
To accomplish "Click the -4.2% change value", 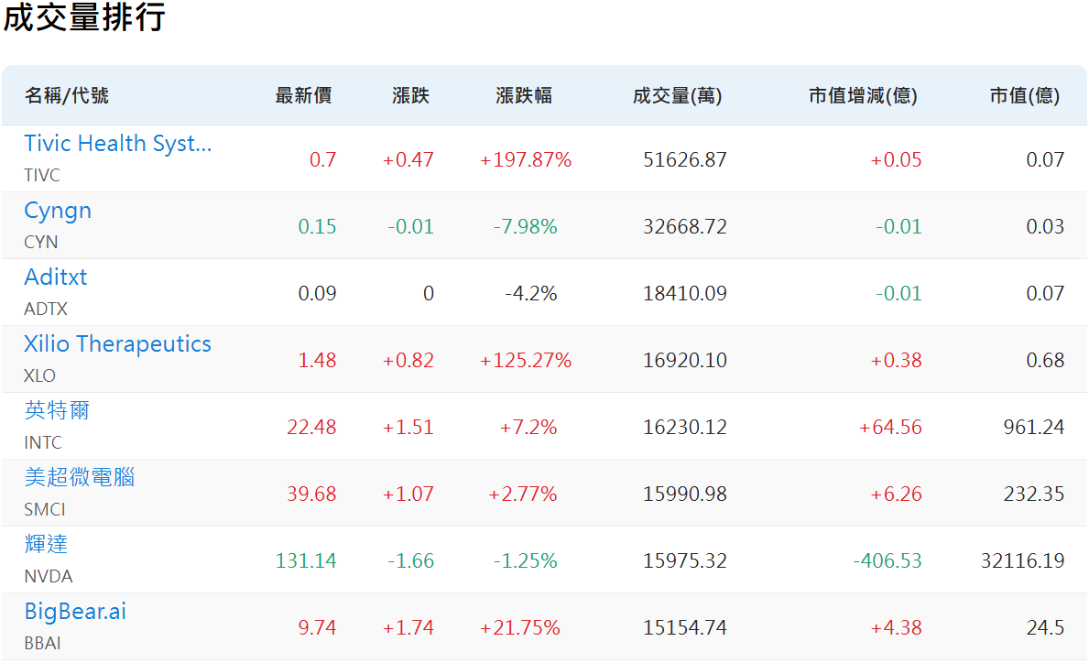I will coord(531,293).
